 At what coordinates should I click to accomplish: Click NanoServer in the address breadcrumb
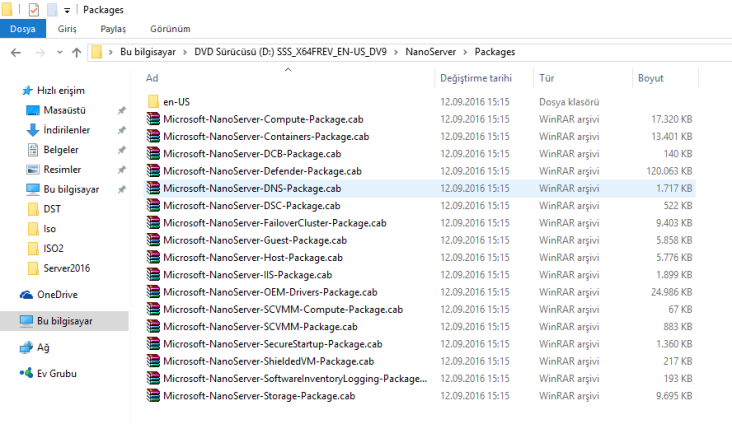(432, 52)
